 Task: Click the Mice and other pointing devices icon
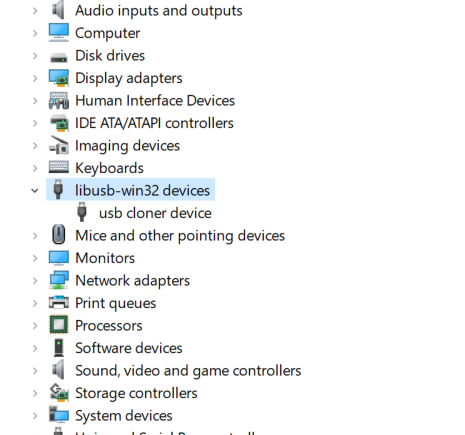pyautogui.click(x=59, y=235)
